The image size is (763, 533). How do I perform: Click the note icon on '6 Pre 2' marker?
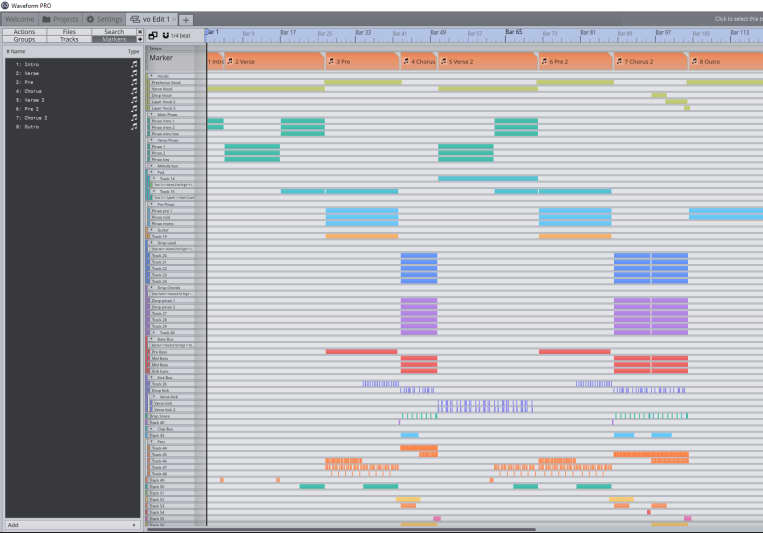pos(545,61)
